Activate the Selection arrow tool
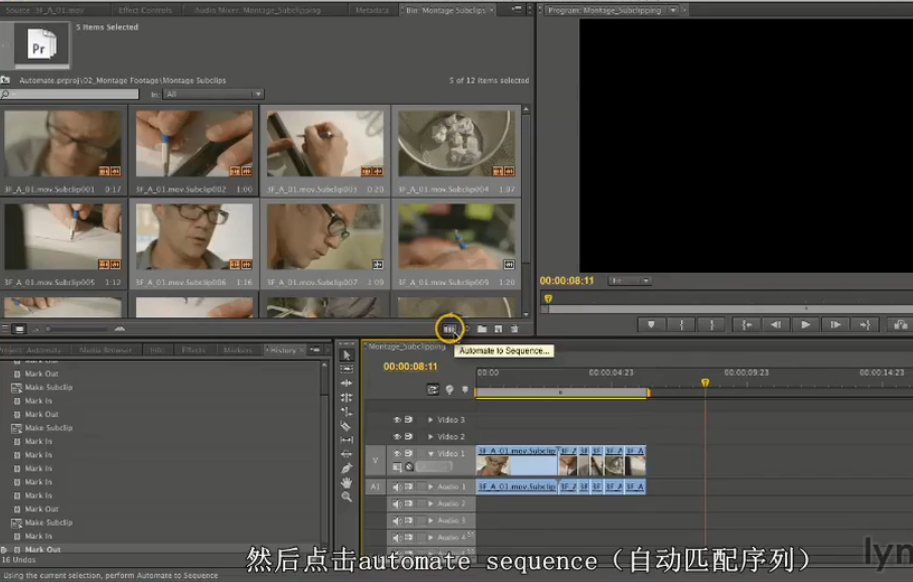This screenshot has height=582, width=913. tap(346, 355)
